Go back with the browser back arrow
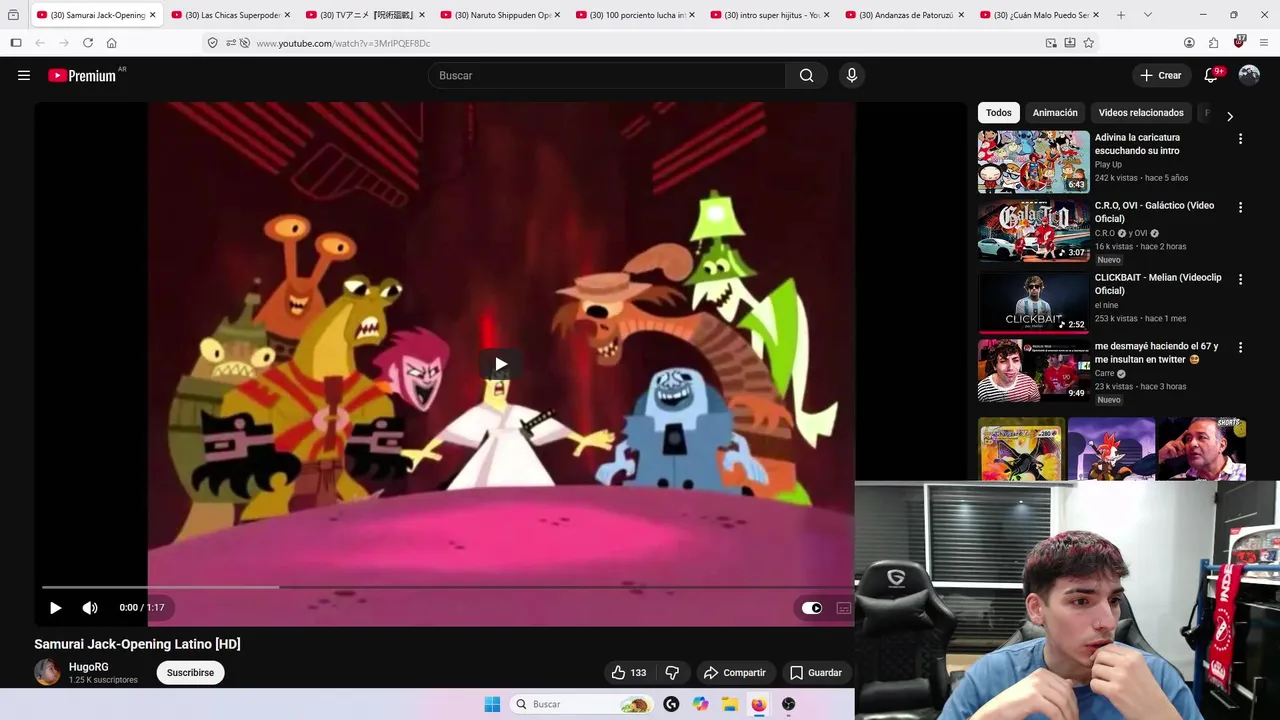1280x720 pixels. [x=40, y=43]
